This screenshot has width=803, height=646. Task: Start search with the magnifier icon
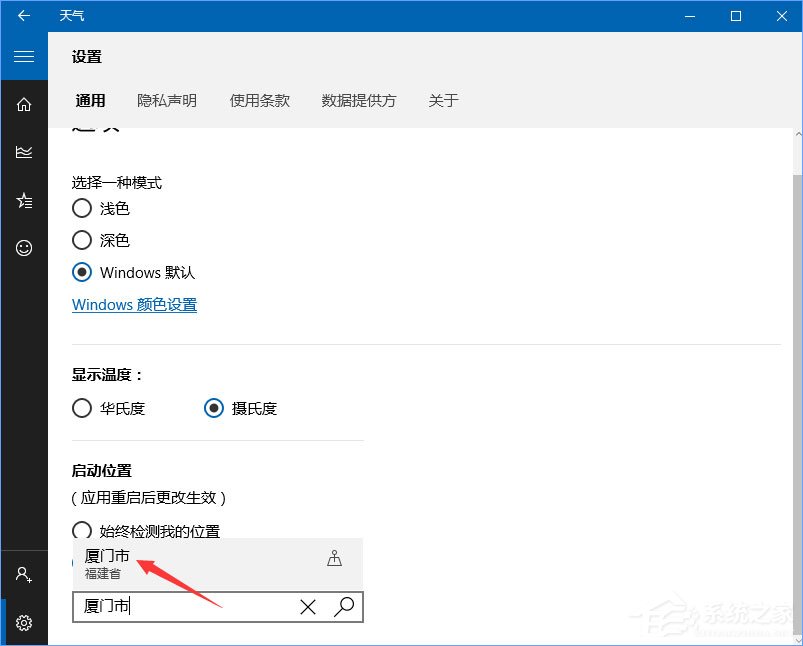(x=344, y=607)
